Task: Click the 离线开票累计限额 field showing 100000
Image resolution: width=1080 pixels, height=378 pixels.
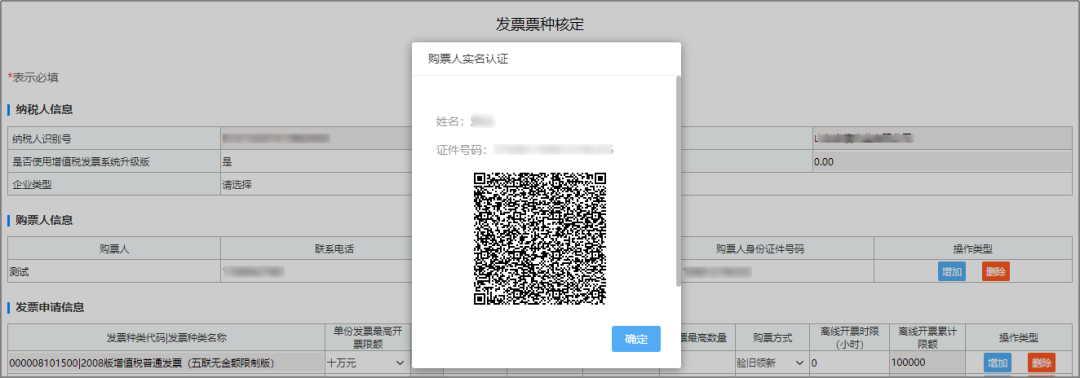Action: [927, 362]
